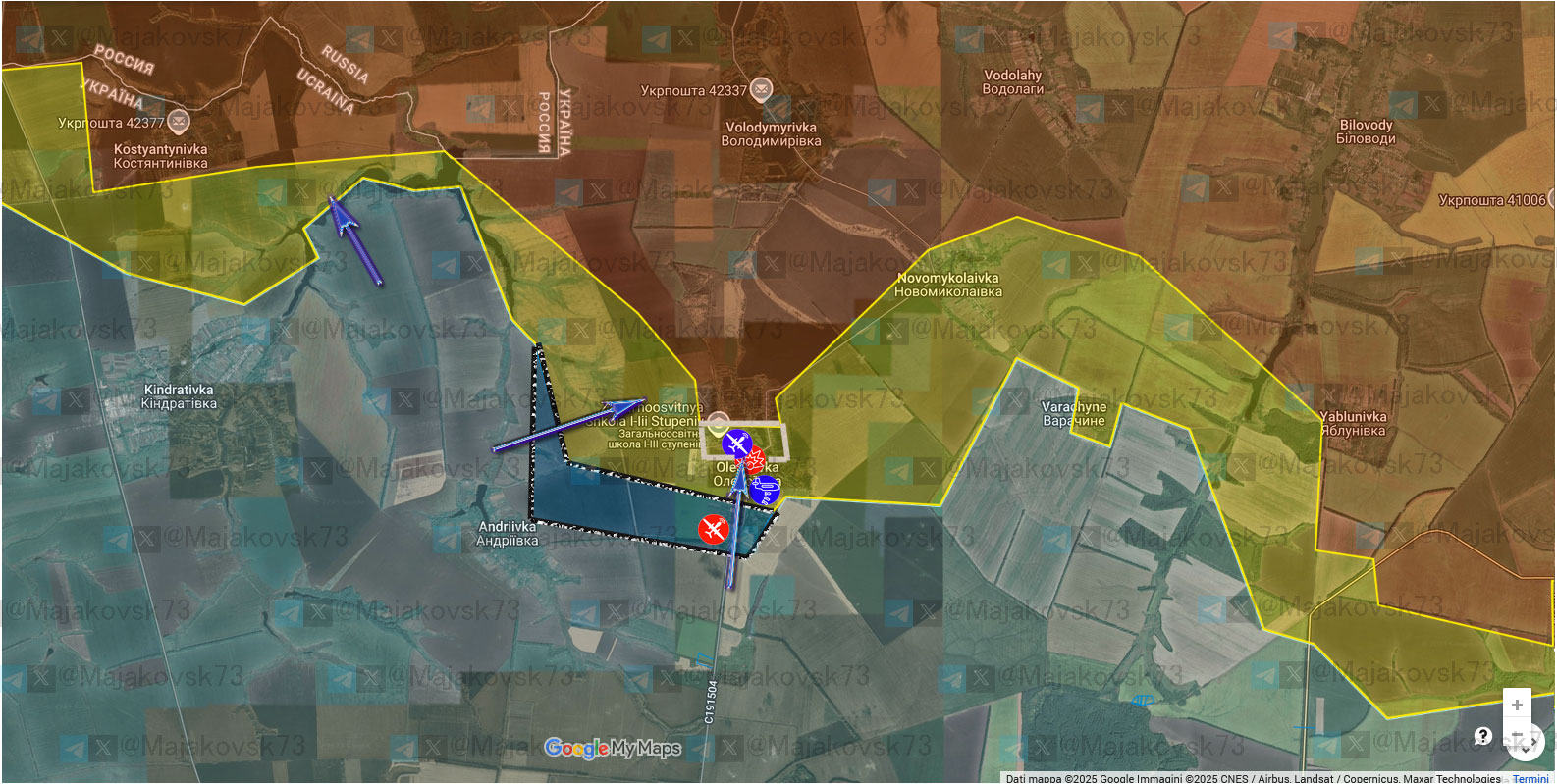
Task: Click the Kostyantynivka place label
Action: pyautogui.click(x=160, y=156)
